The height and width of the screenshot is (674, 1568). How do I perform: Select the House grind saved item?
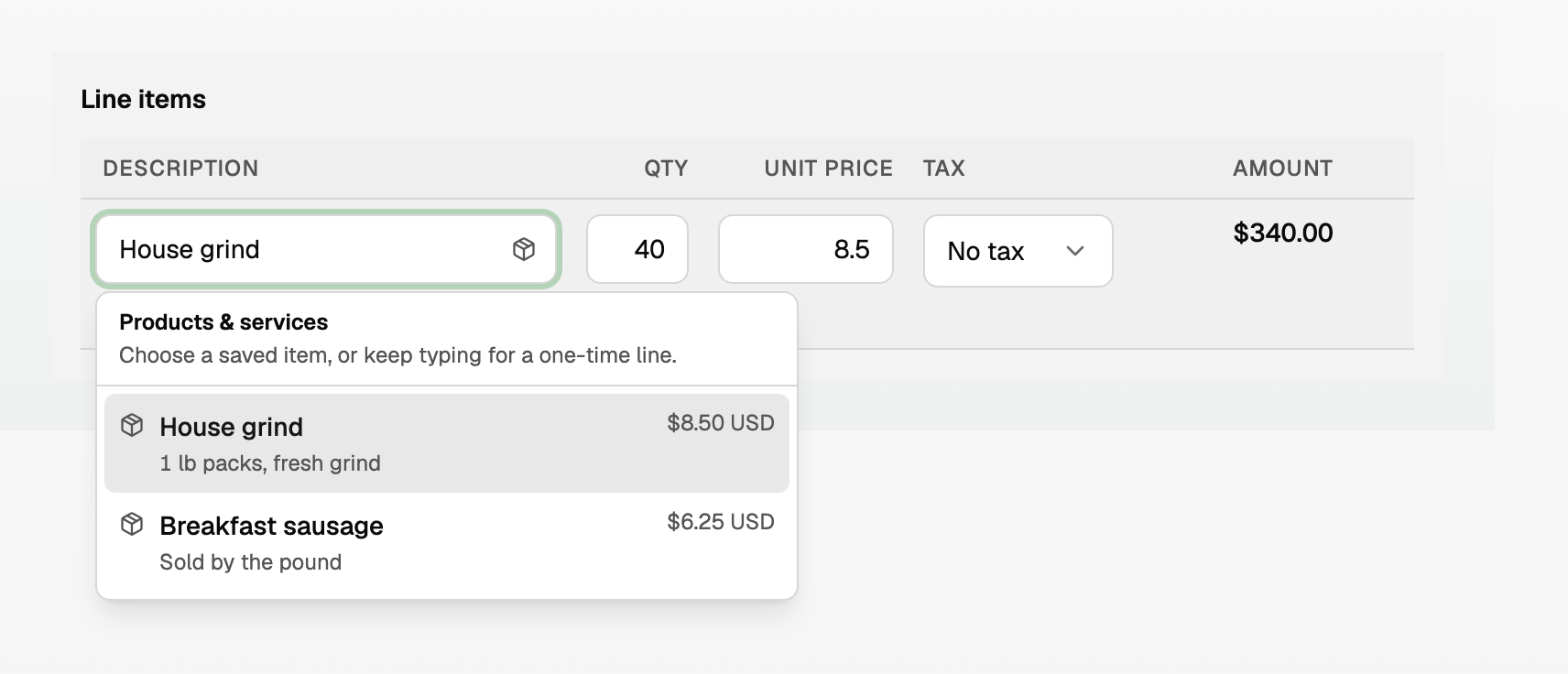click(x=447, y=443)
